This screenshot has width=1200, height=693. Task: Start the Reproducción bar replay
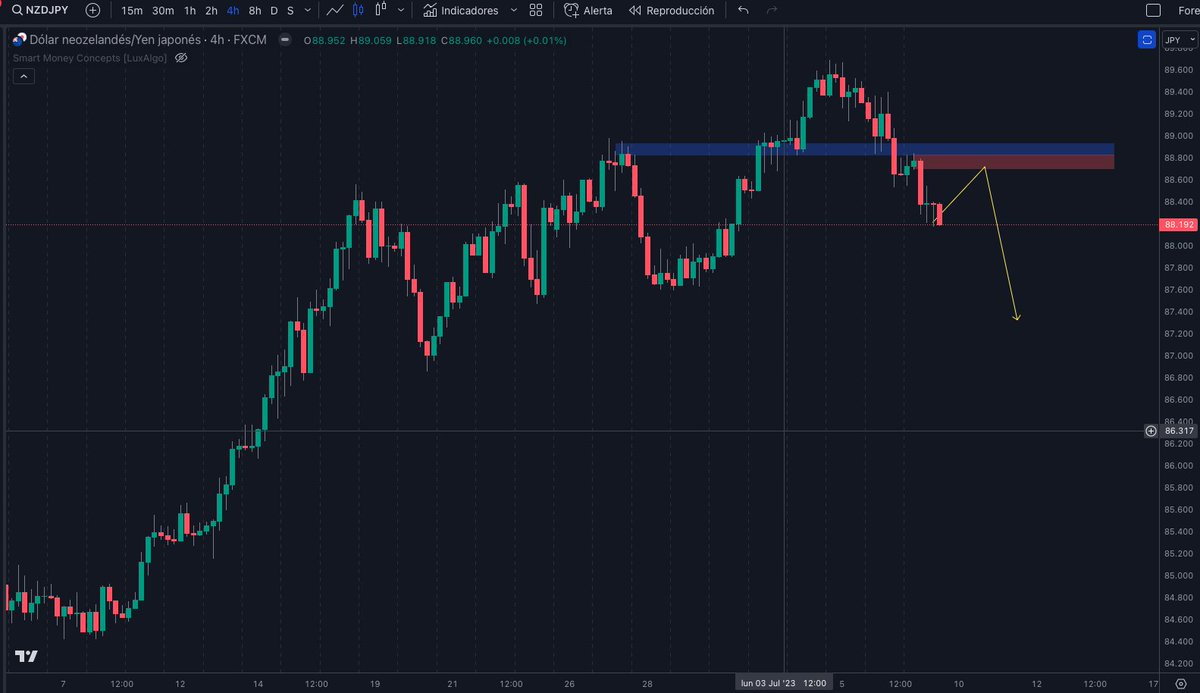coord(672,10)
